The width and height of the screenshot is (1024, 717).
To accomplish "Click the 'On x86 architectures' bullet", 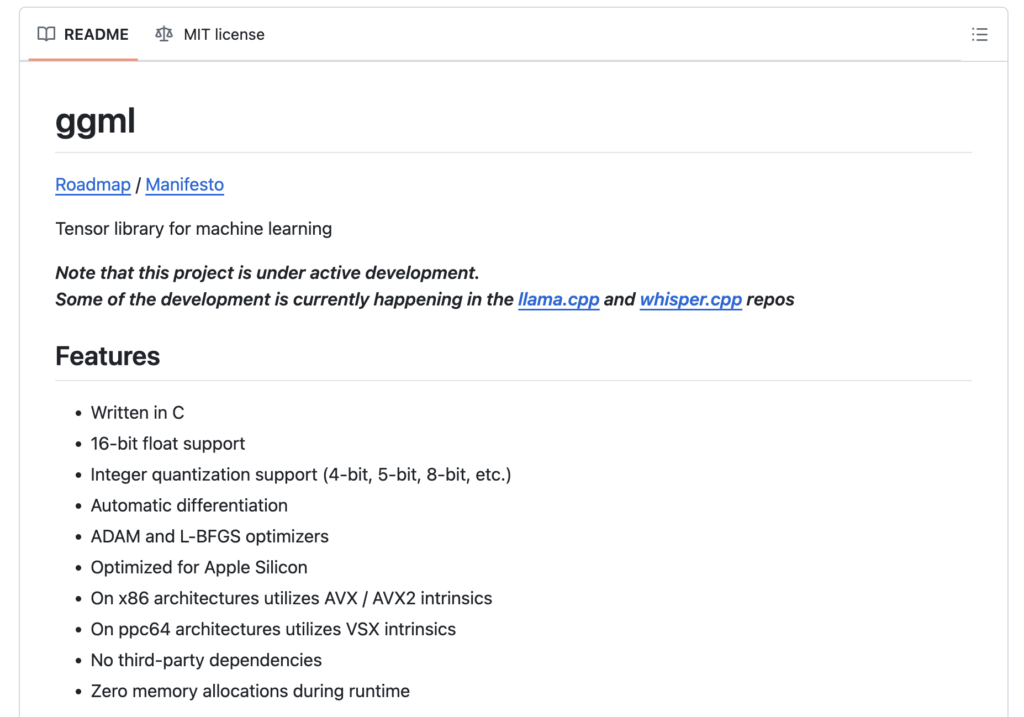I will [x=291, y=598].
